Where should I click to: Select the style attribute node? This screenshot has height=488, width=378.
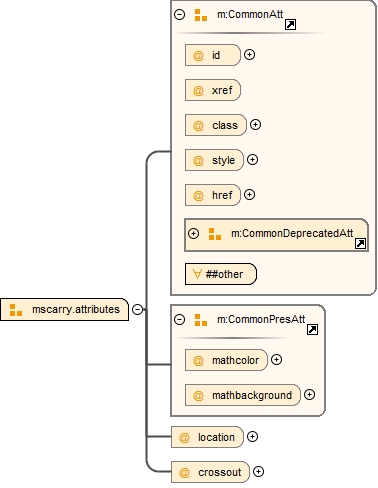point(214,160)
